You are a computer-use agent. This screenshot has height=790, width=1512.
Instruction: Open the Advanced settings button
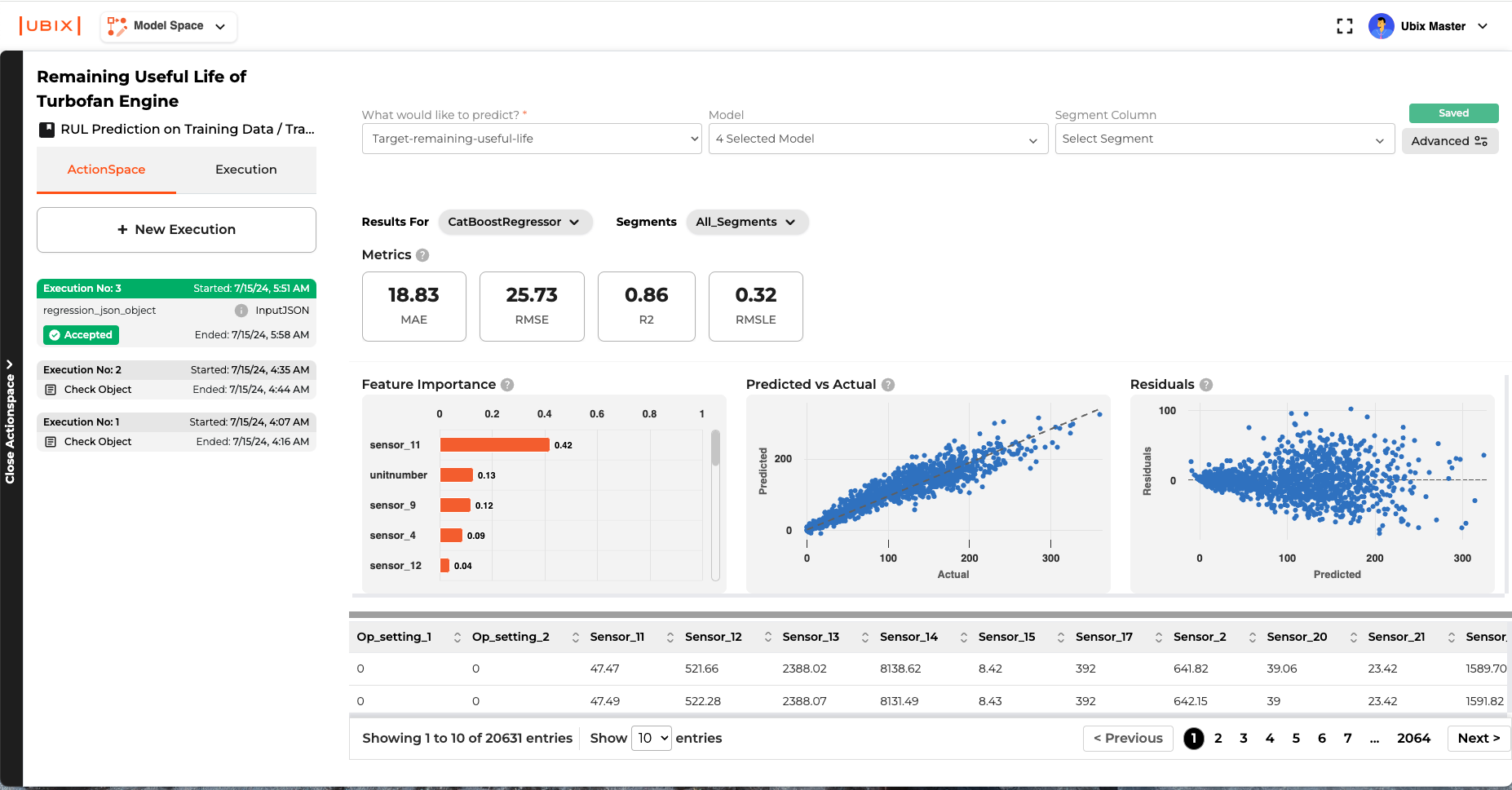(x=1449, y=141)
